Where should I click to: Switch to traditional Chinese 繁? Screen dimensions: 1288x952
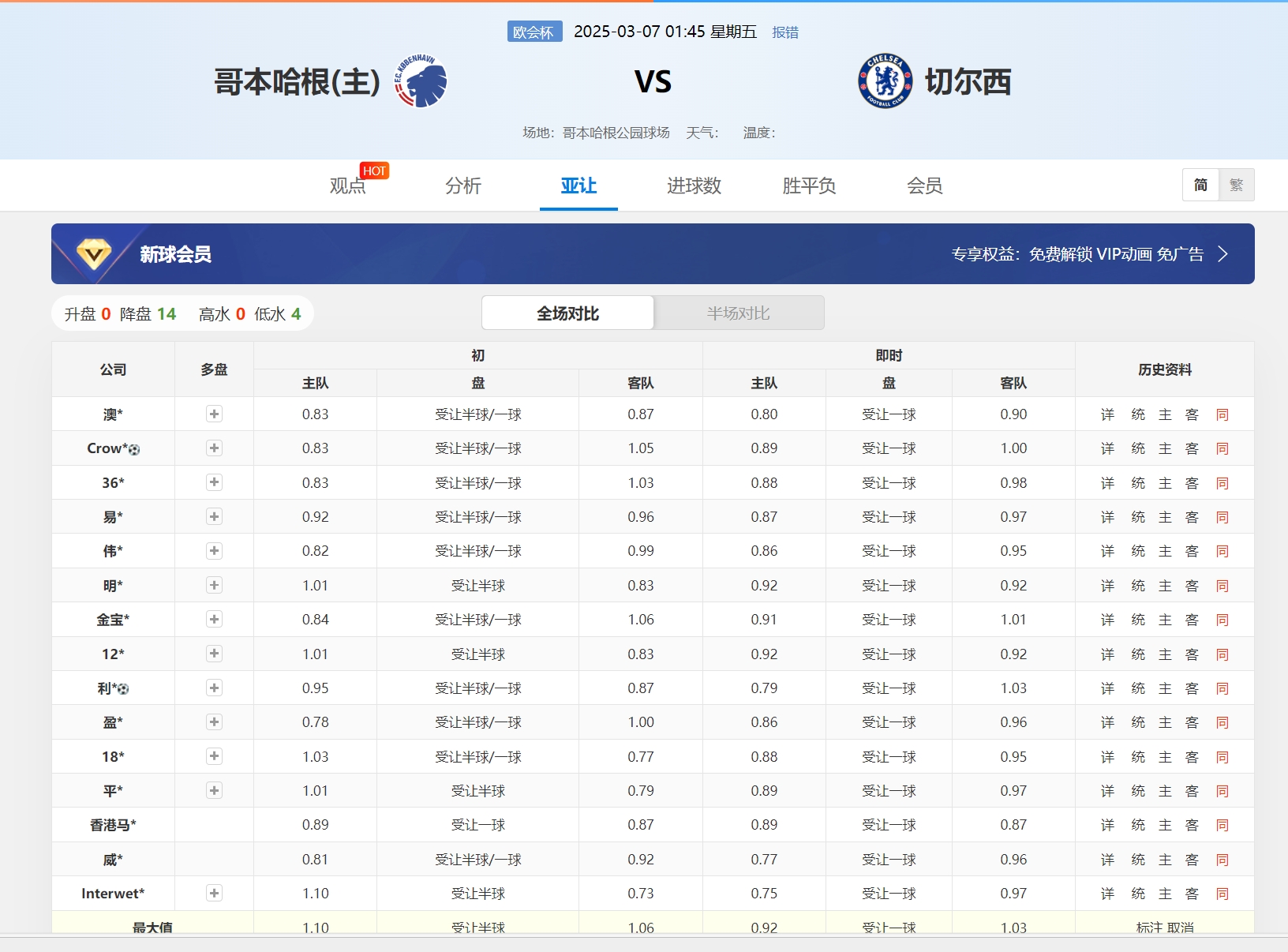pos(1237,185)
